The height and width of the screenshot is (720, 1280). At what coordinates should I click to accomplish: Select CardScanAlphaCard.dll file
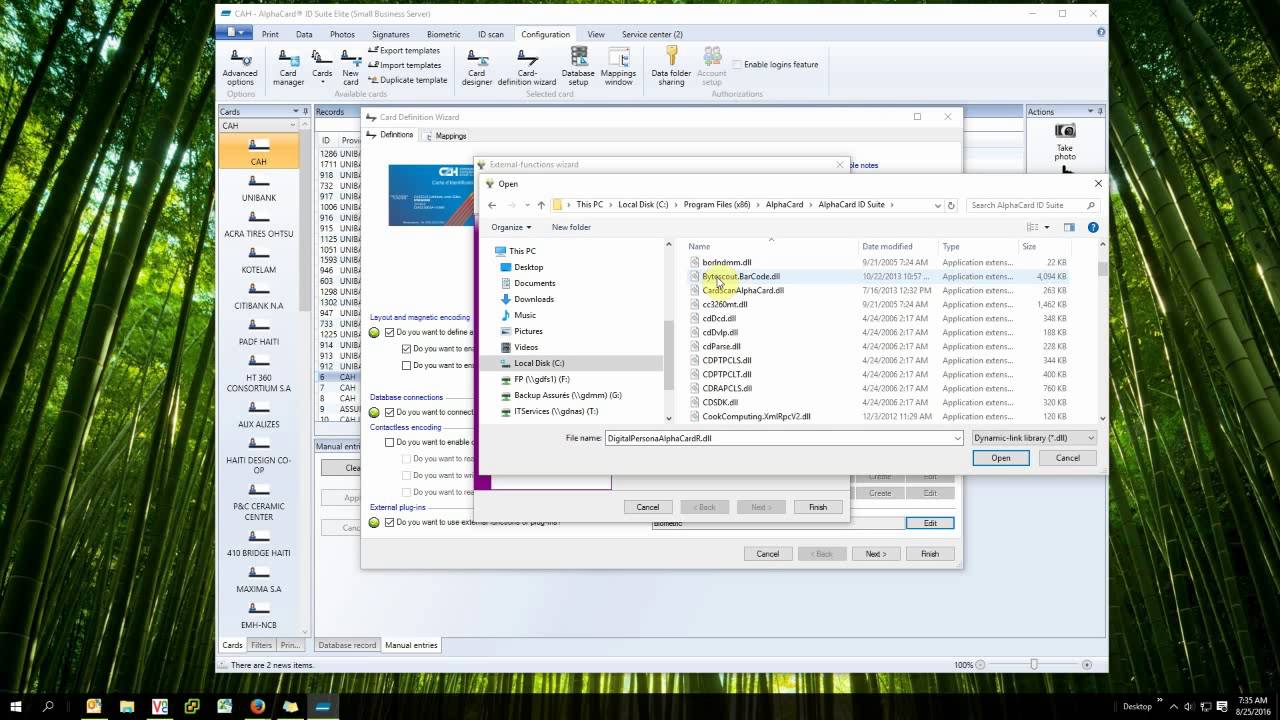click(743, 290)
